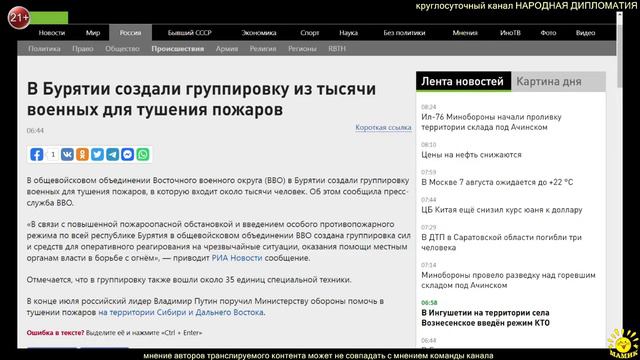
Task: Click the 21+ age rating badge
Action: coord(18,18)
